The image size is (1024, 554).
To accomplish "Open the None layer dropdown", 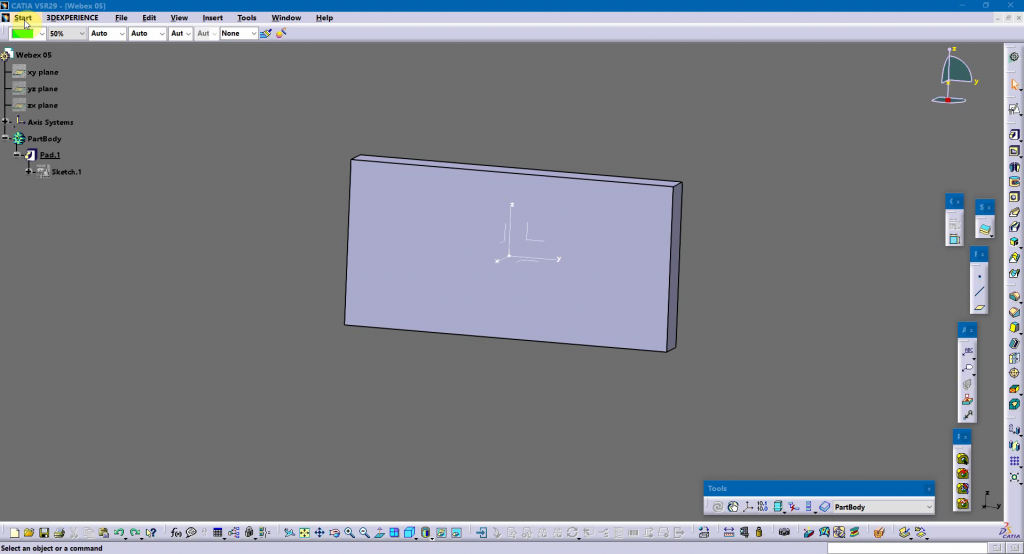I will click(253, 33).
